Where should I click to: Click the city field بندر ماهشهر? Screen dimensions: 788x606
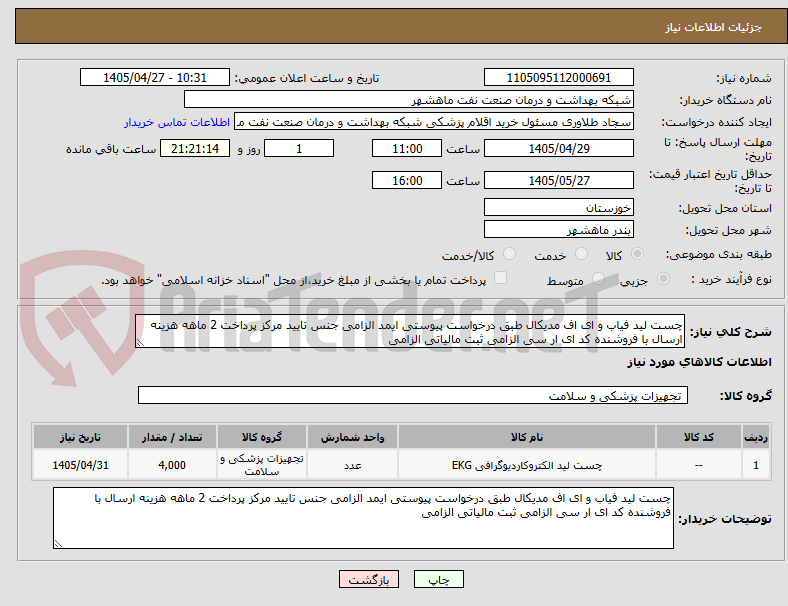tap(558, 229)
